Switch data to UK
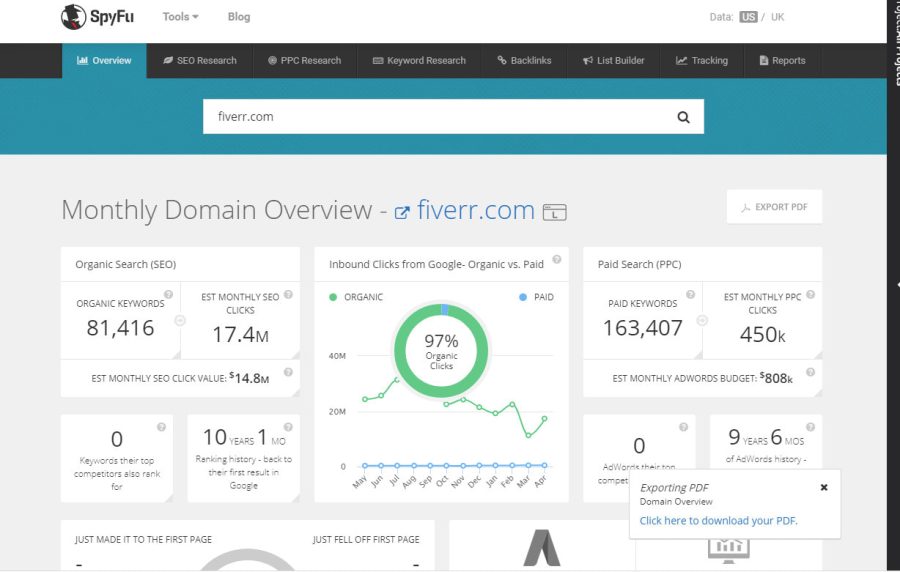 (777, 17)
